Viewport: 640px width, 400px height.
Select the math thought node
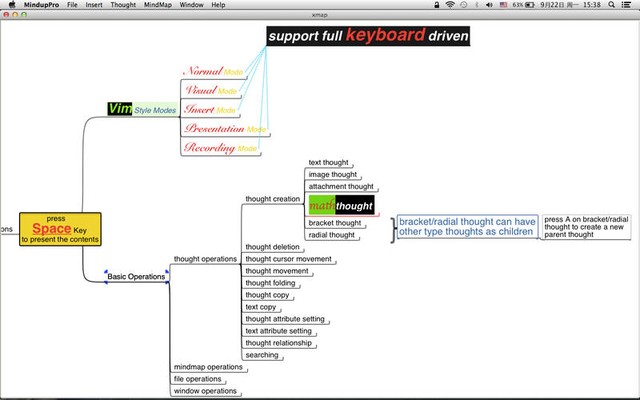[x=341, y=205]
